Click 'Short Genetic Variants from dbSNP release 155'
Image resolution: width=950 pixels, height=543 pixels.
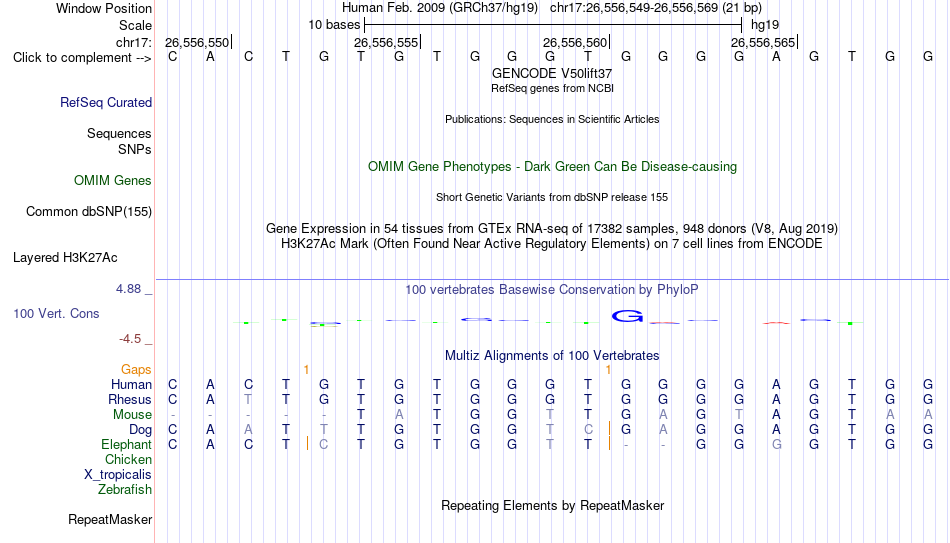click(552, 198)
